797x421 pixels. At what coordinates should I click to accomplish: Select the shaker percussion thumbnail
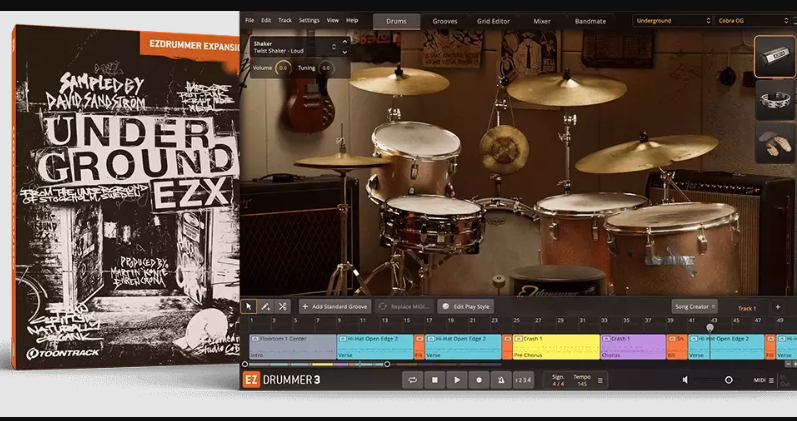tap(775, 56)
